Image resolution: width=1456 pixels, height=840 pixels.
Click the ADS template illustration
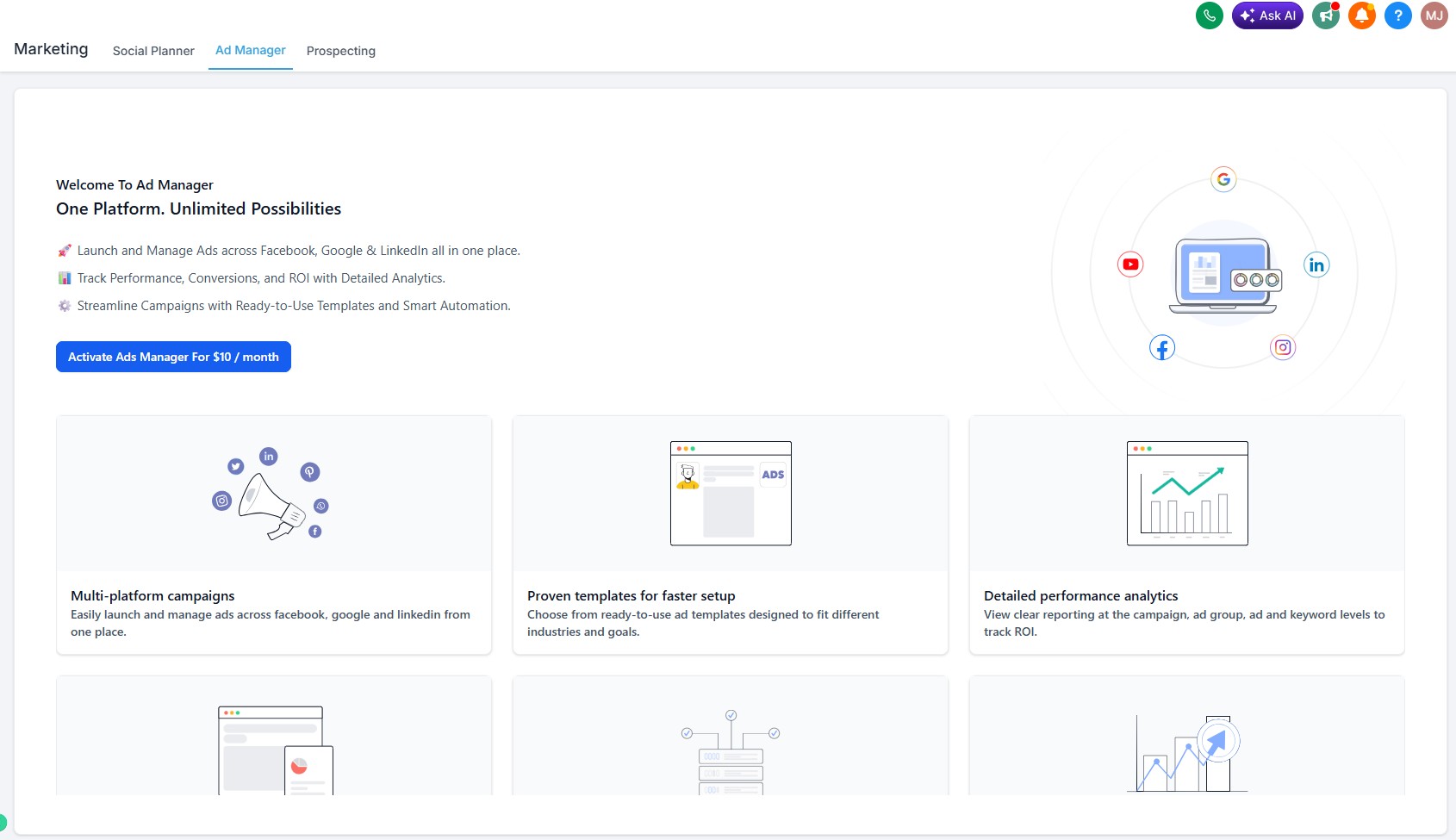731,494
